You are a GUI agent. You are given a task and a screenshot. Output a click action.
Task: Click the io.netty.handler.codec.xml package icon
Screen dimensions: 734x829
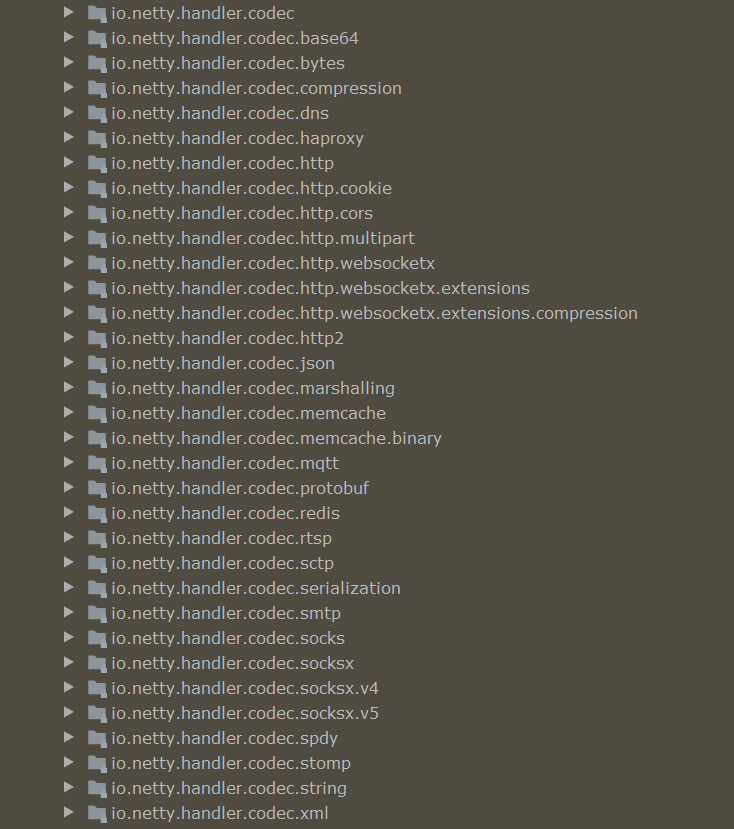[97, 813]
